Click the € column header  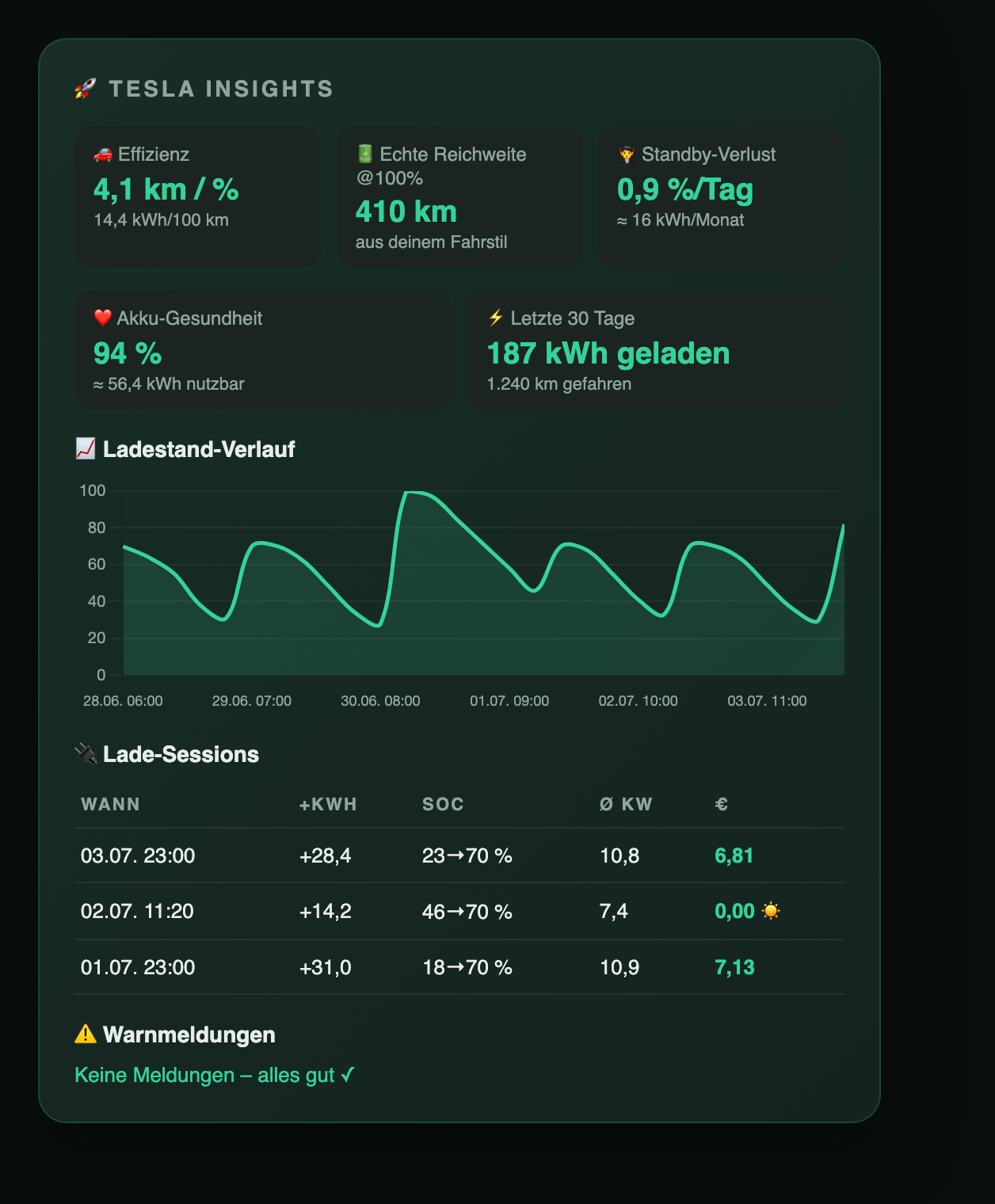click(722, 804)
